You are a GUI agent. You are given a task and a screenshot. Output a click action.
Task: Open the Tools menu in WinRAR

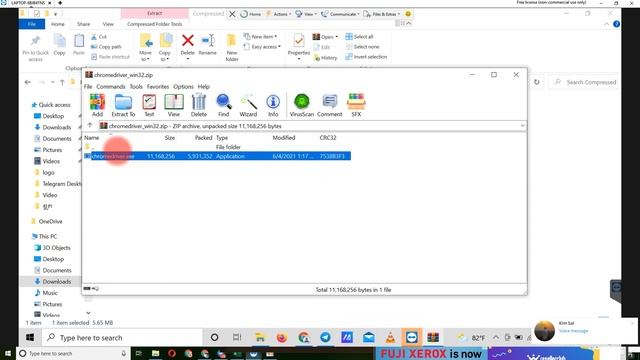tap(136, 87)
